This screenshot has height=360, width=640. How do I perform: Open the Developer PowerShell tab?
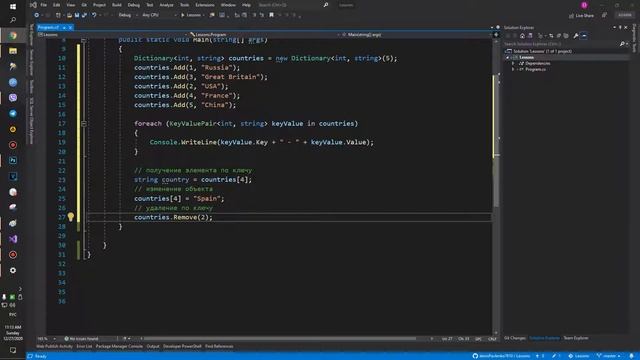(182, 347)
